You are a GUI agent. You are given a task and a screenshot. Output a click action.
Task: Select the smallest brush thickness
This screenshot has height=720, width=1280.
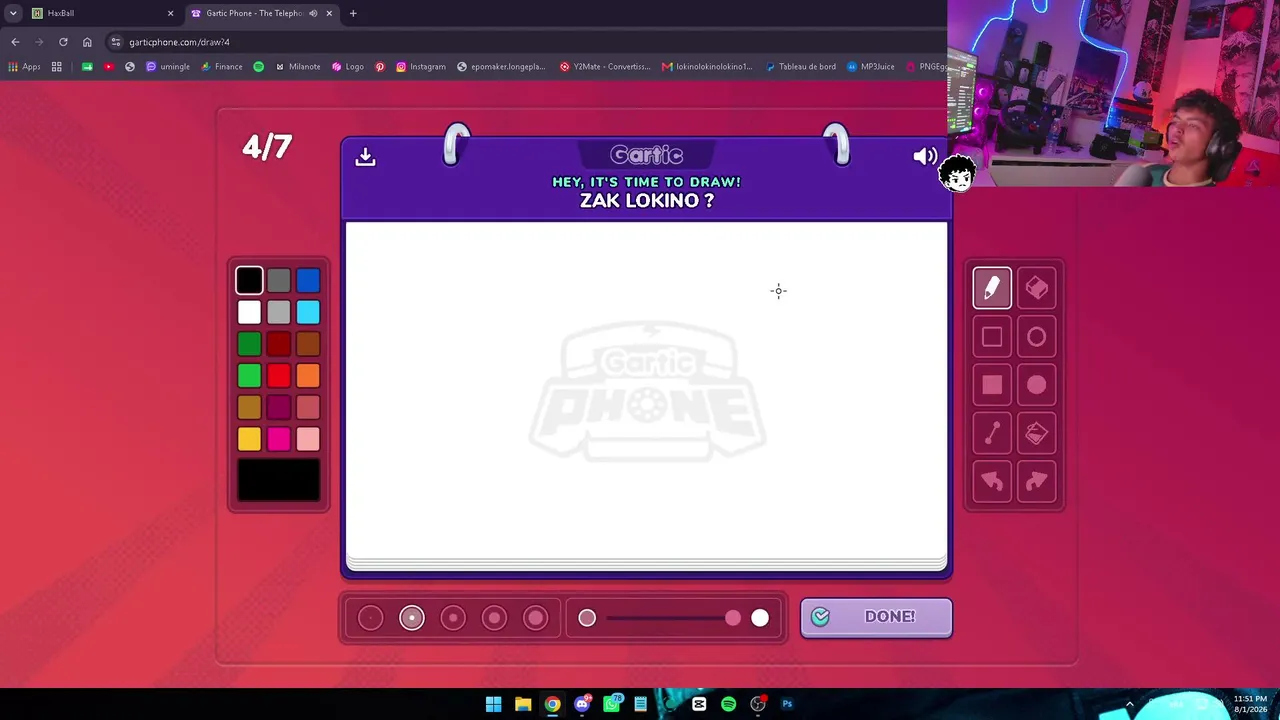370,618
